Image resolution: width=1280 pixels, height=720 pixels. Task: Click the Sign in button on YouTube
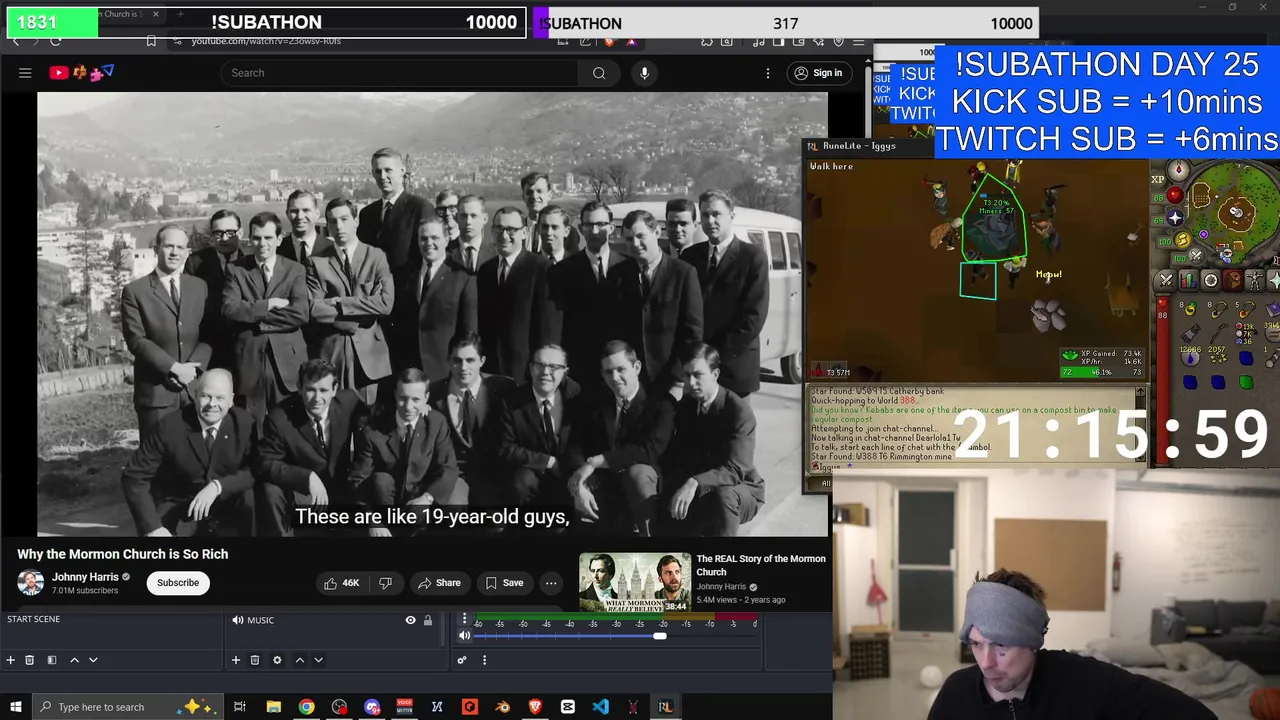(819, 73)
